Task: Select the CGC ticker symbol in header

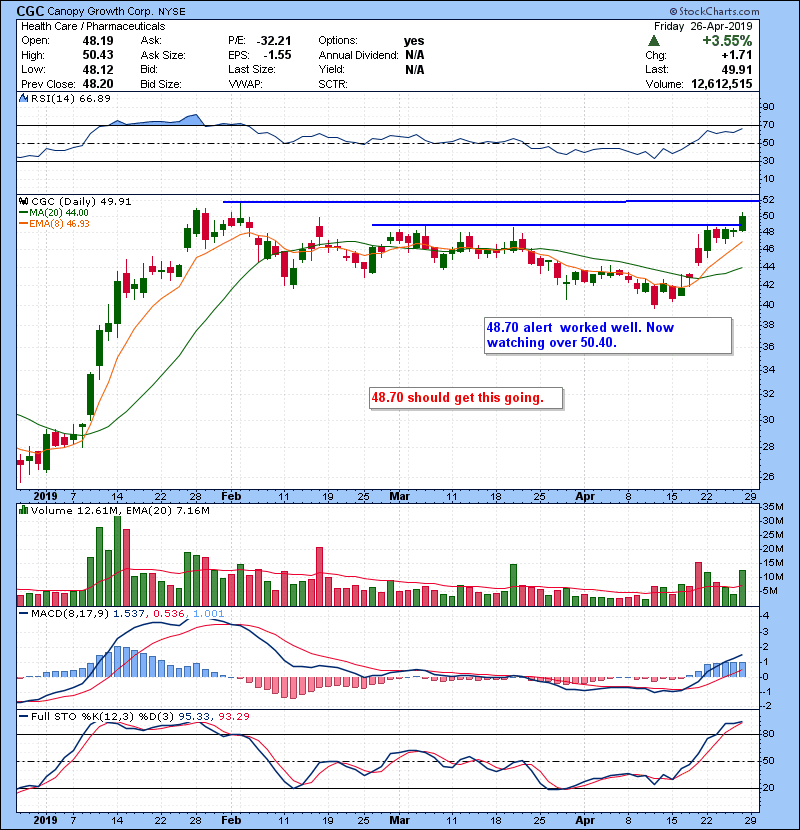Action: [30, 11]
